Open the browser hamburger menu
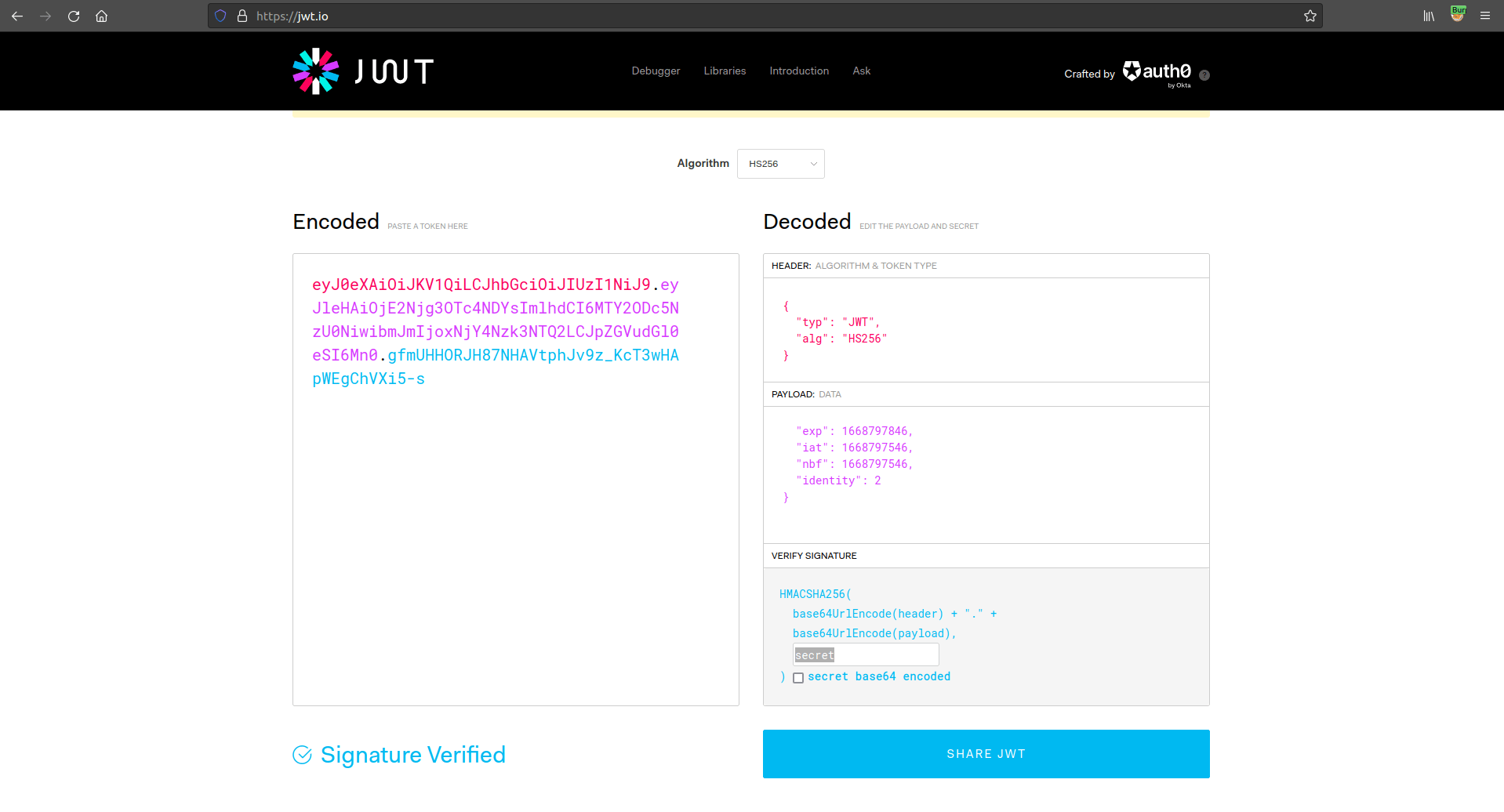 (1485, 16)
